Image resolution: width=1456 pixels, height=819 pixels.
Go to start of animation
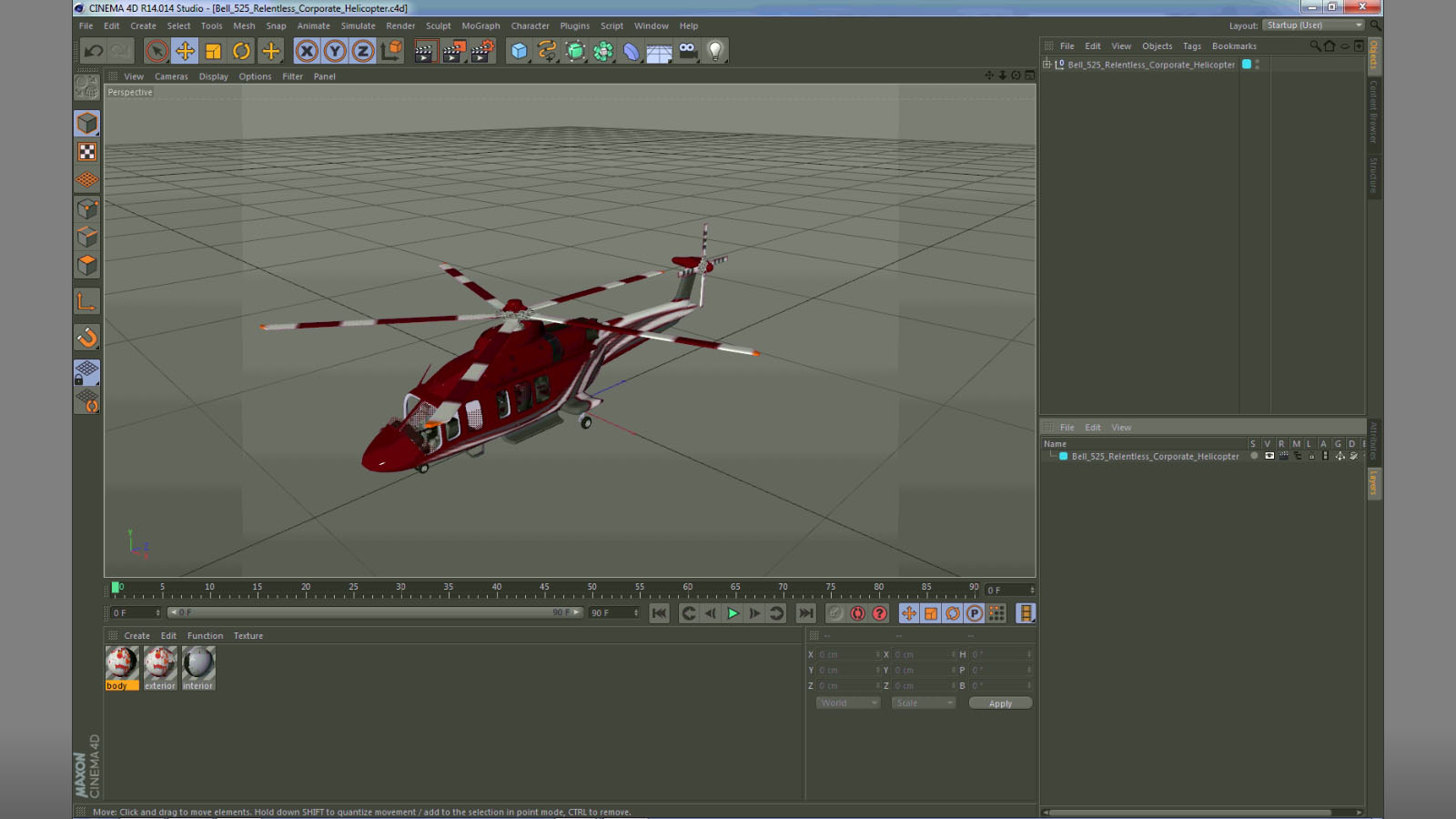click(659, 613)
